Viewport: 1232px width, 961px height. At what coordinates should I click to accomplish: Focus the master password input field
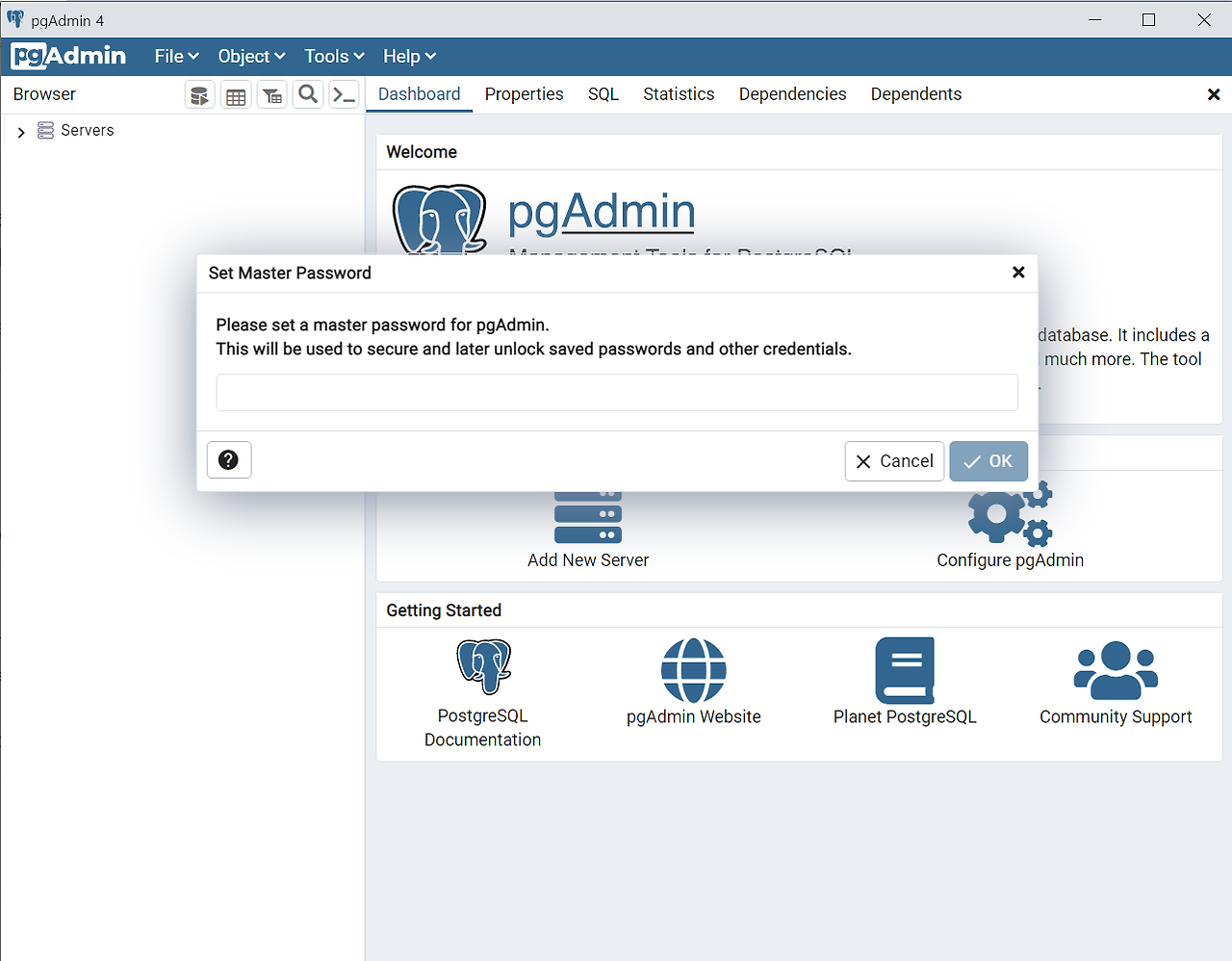click(617, 393)
